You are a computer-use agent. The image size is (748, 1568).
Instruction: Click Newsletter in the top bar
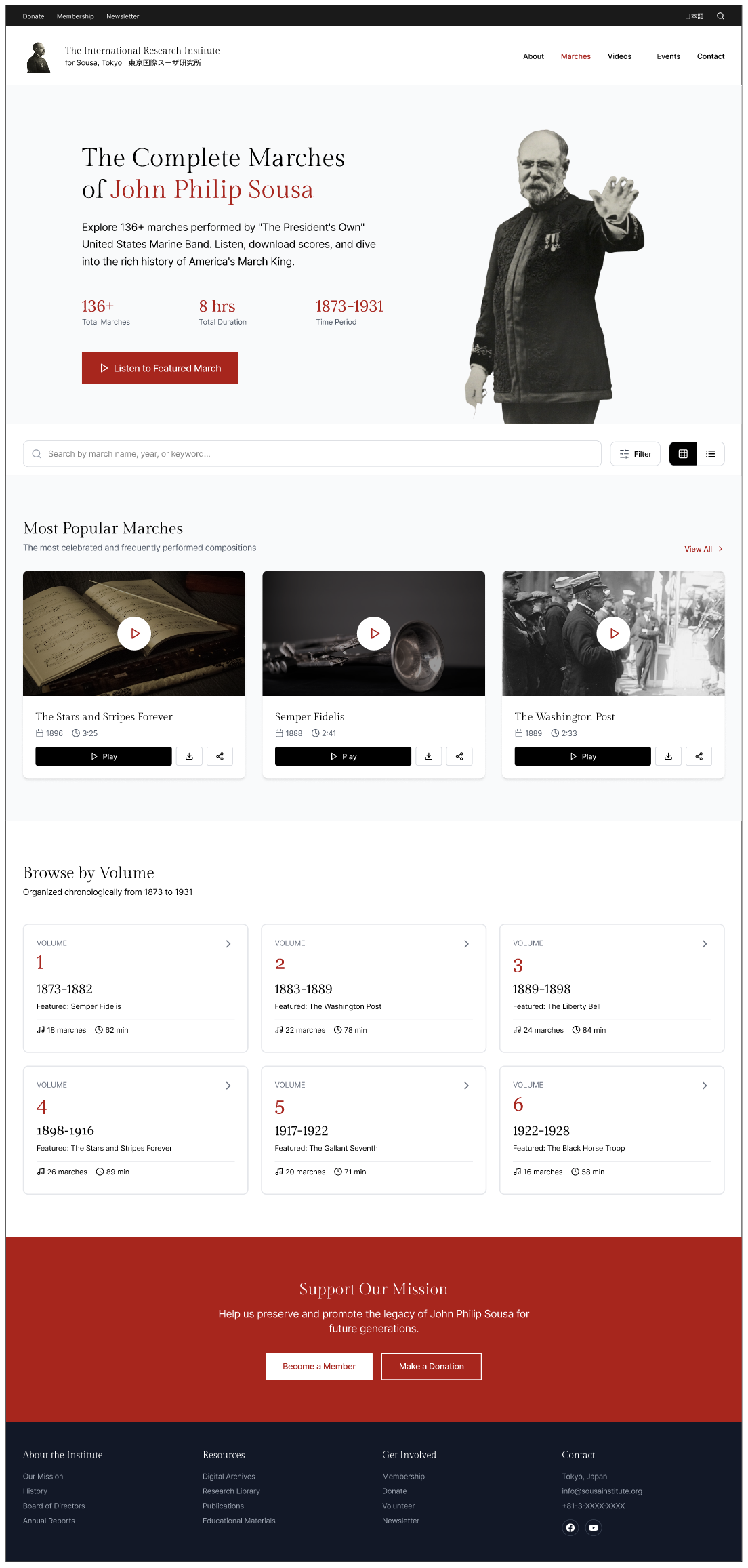(123, 16)
